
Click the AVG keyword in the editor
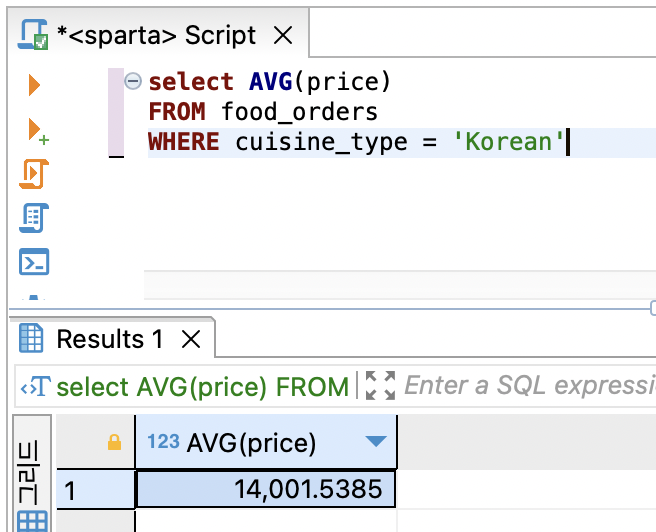point(271,82)
